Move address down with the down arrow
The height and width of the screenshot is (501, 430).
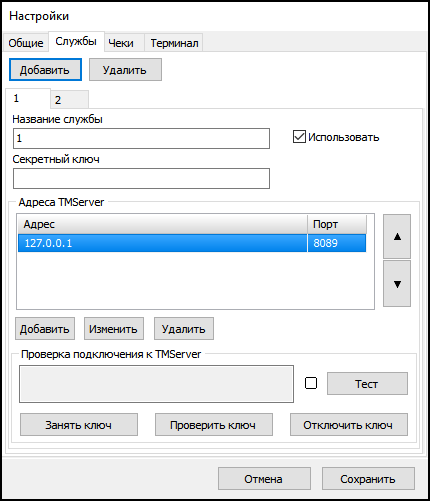(x=397, y=284)
